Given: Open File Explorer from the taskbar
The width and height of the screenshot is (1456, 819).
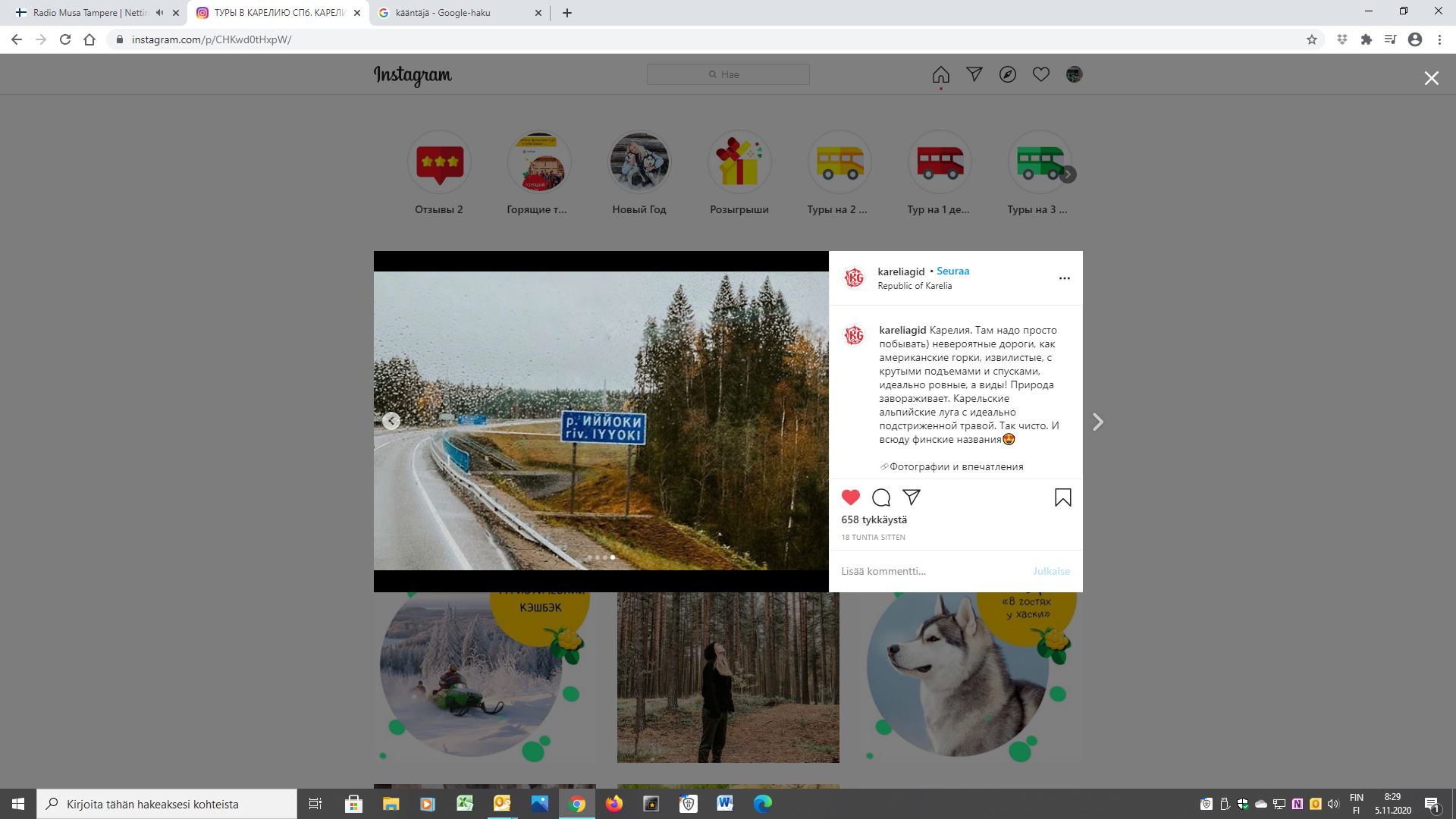Looking at the screenshot, I should (x=391, y=804).
